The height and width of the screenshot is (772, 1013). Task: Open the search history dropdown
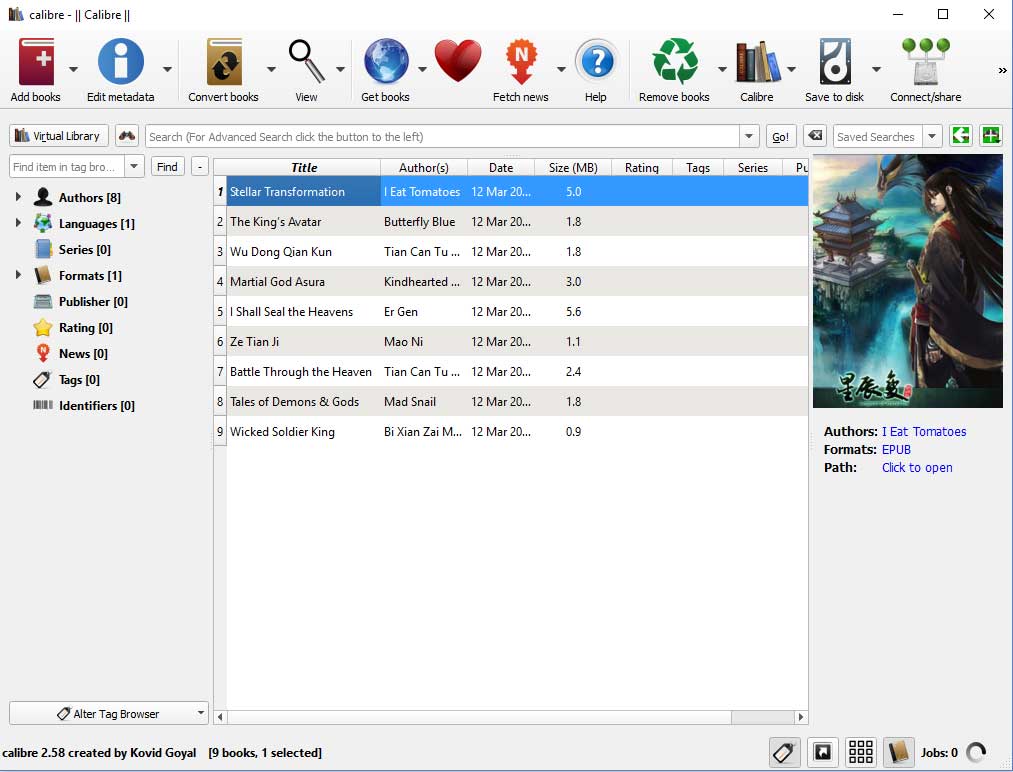click(749, 136)
